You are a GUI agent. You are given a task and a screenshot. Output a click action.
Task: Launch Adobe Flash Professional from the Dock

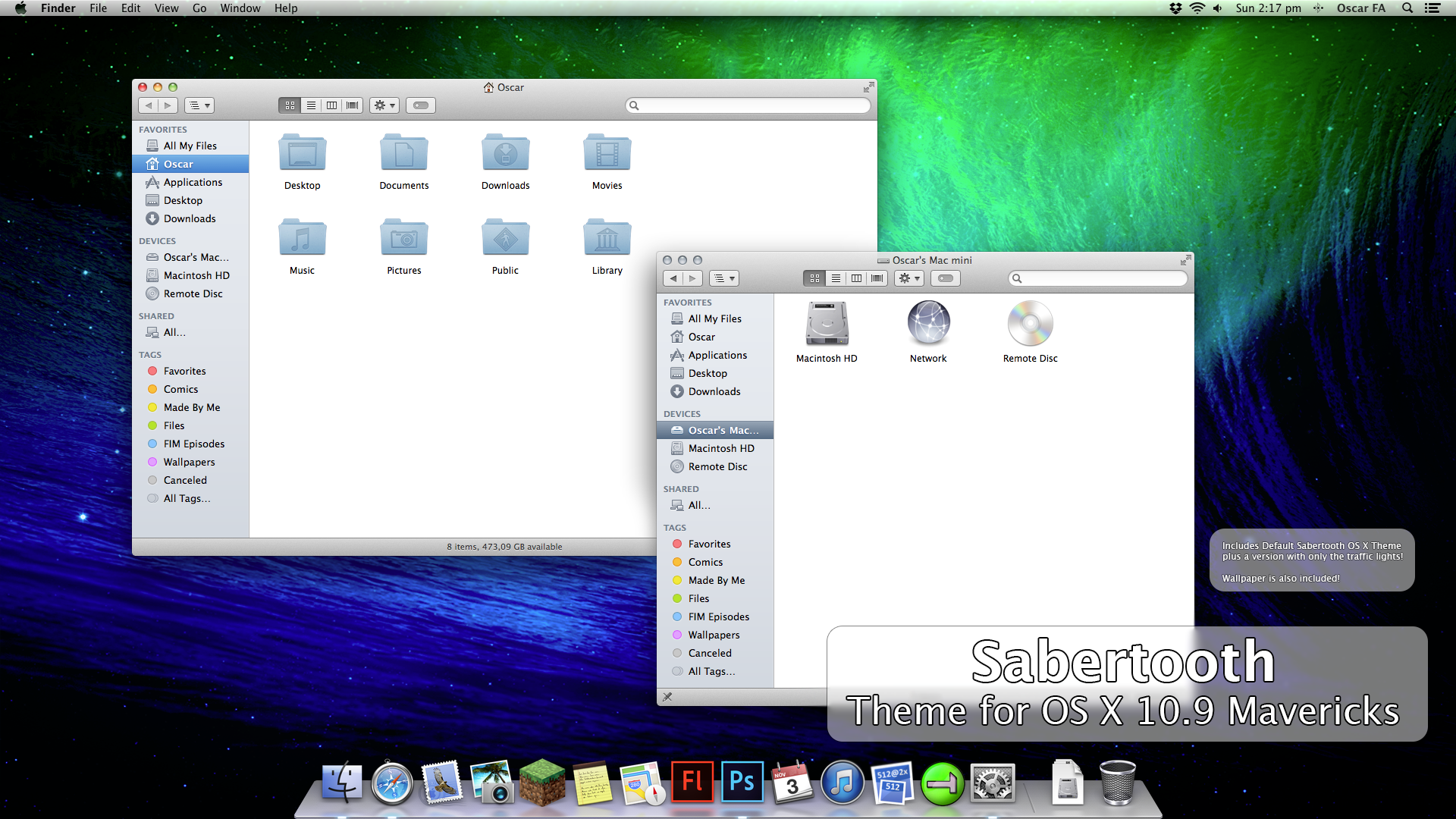692,782
